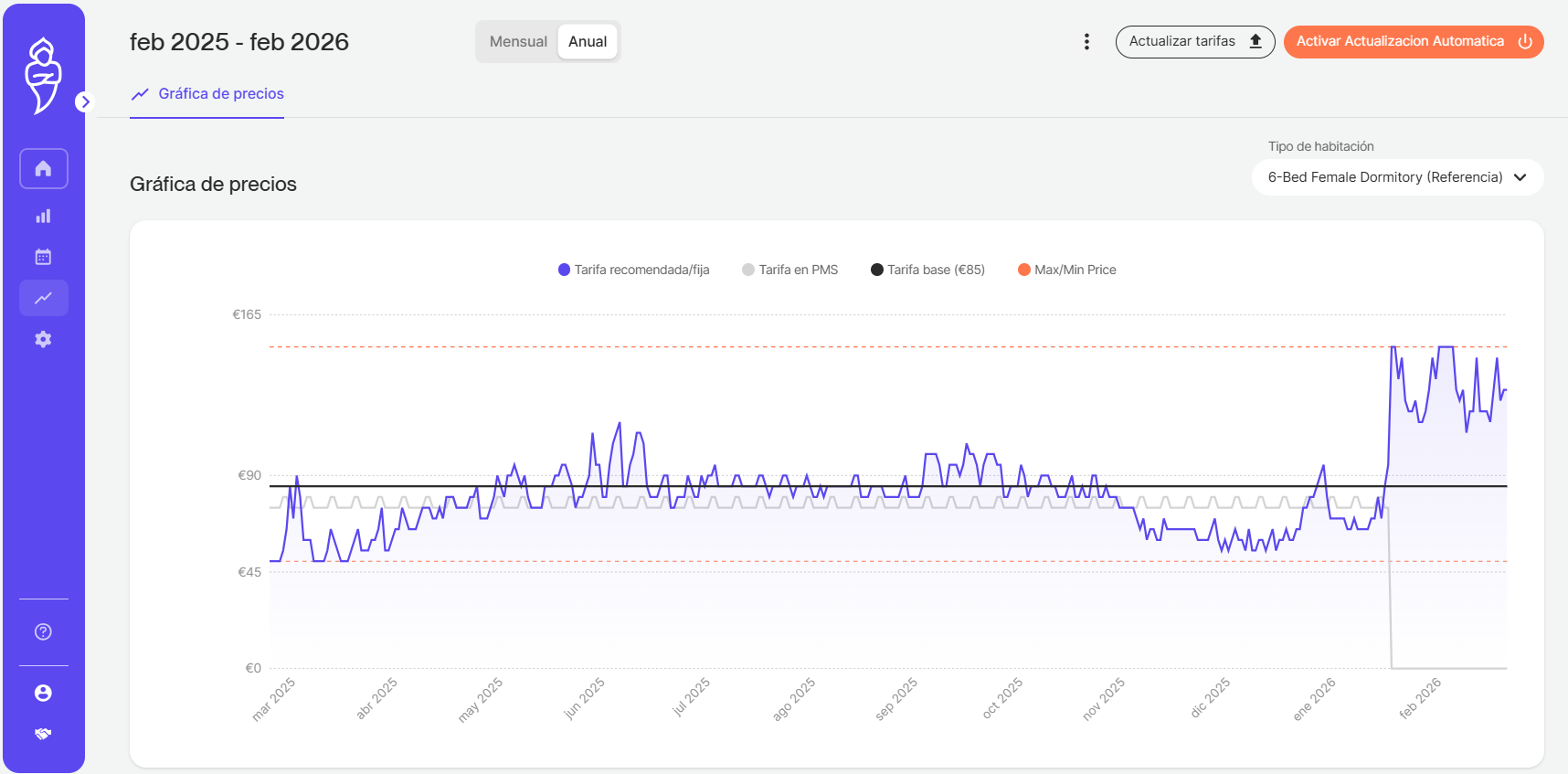
Task: Switch the view to Mensual
Action: click(518, 42)
